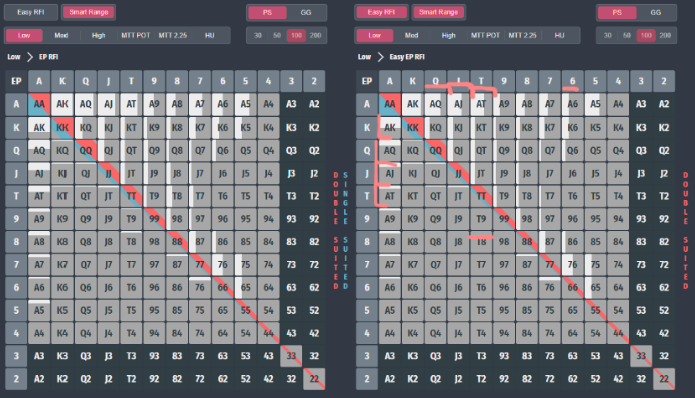Select the AA cell in left grid

click(x=39, y=104)
